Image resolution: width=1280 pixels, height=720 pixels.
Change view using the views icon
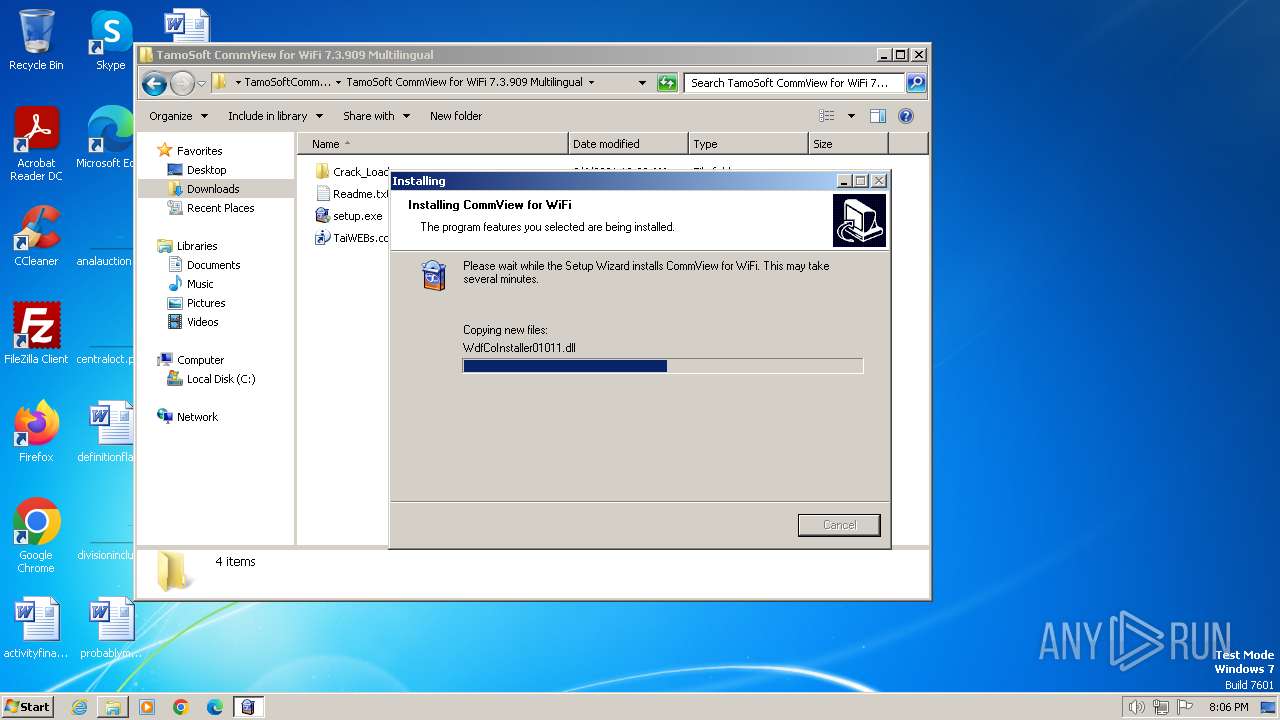coord(827,116)
